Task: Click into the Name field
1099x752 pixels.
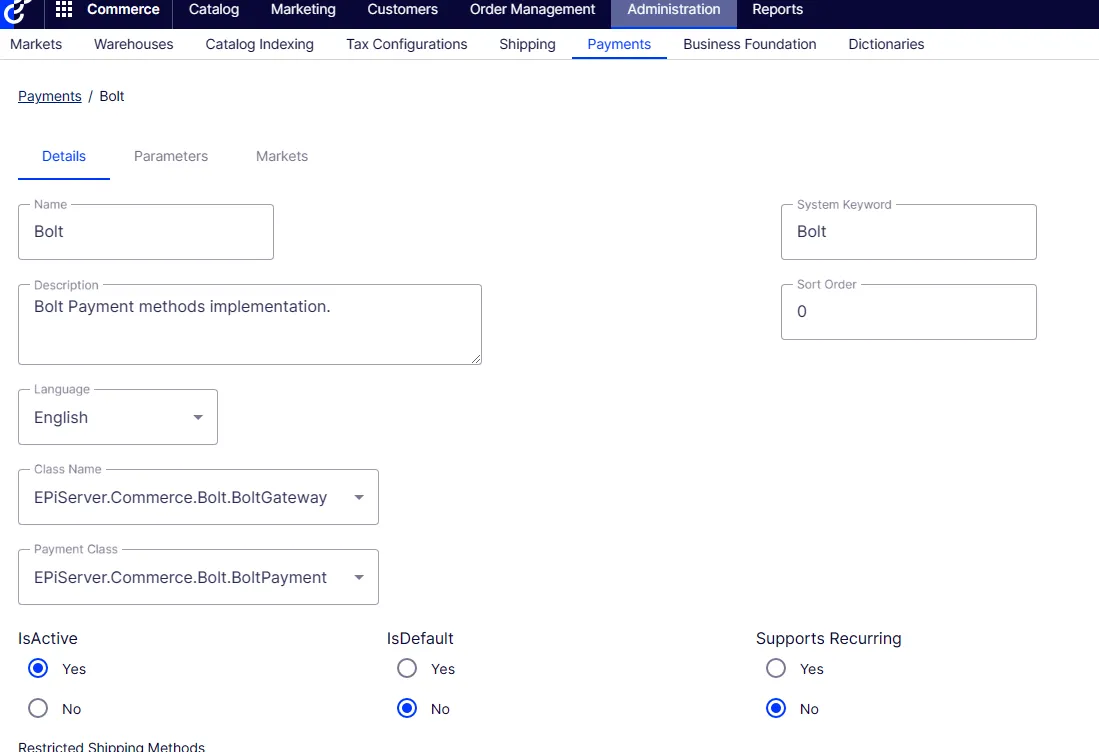Action: (146, 232)
